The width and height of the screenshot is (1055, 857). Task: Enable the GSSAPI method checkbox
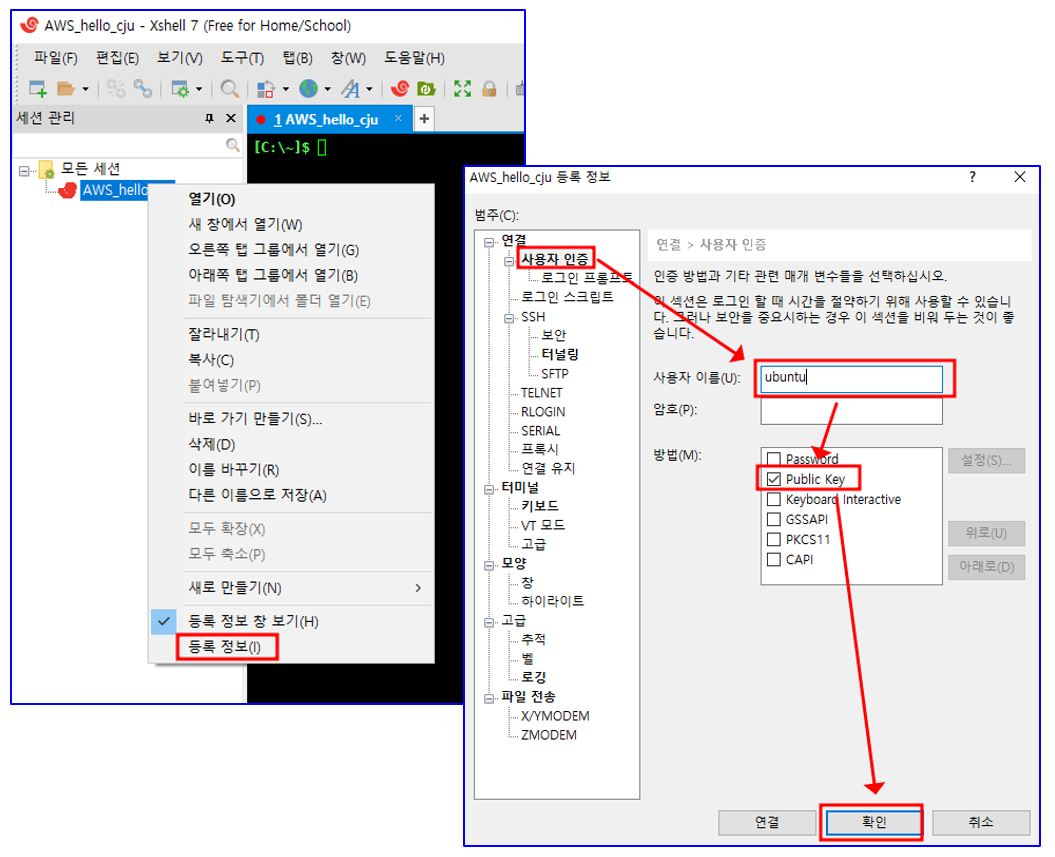[x=774, y=519]
